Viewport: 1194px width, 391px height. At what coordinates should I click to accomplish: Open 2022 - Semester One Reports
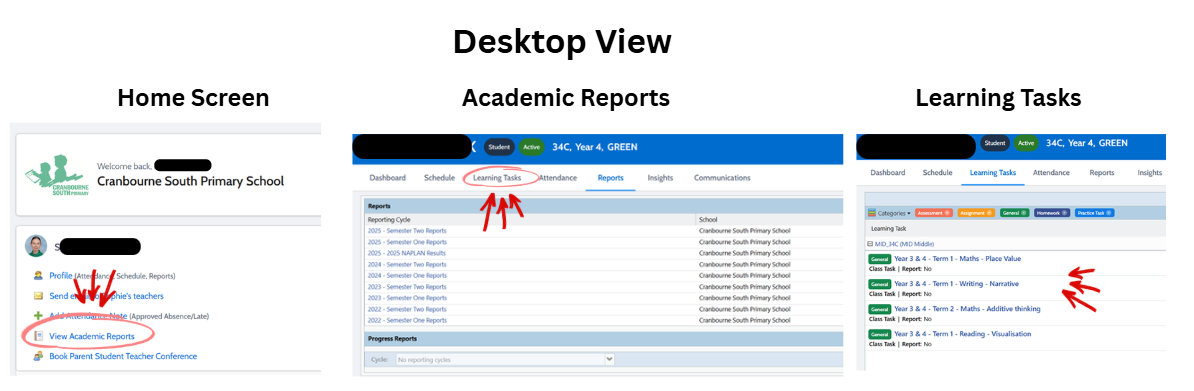[407, 320]
